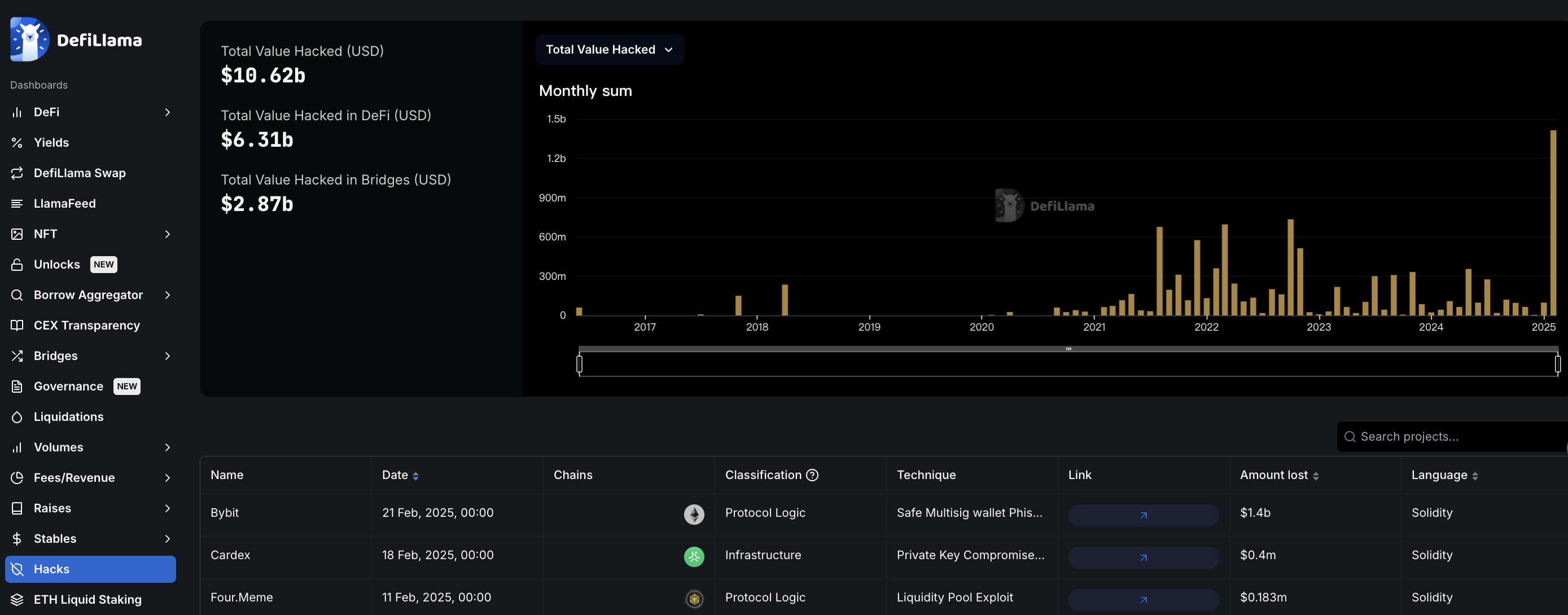Click the Yields percent icon
The width and height of the screenshot is (1568, 615).
click(17, 142)
